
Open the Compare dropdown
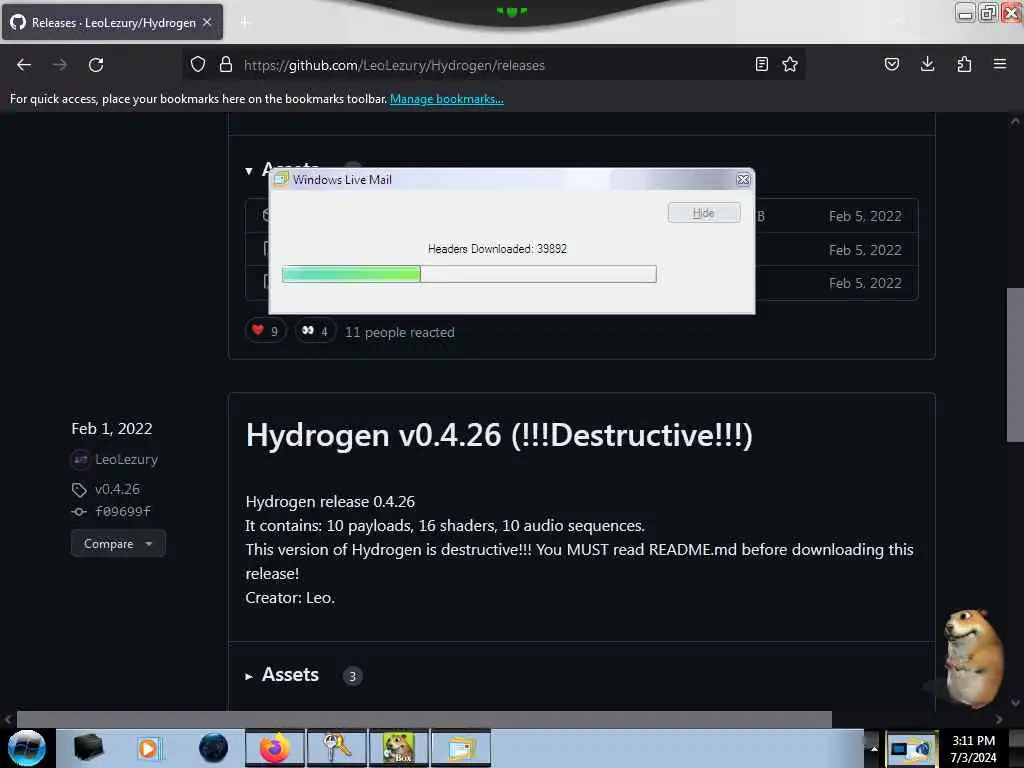click(118, 543)
